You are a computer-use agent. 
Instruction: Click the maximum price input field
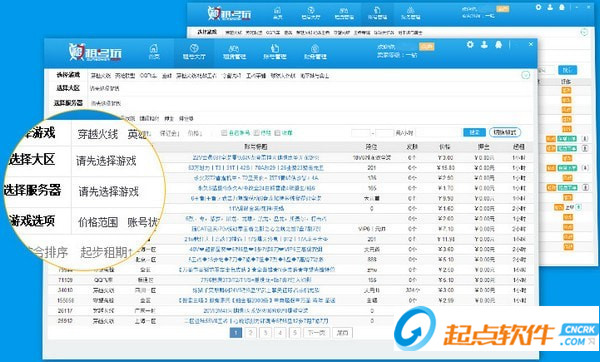pyautogui.click(x=384, y=133)
